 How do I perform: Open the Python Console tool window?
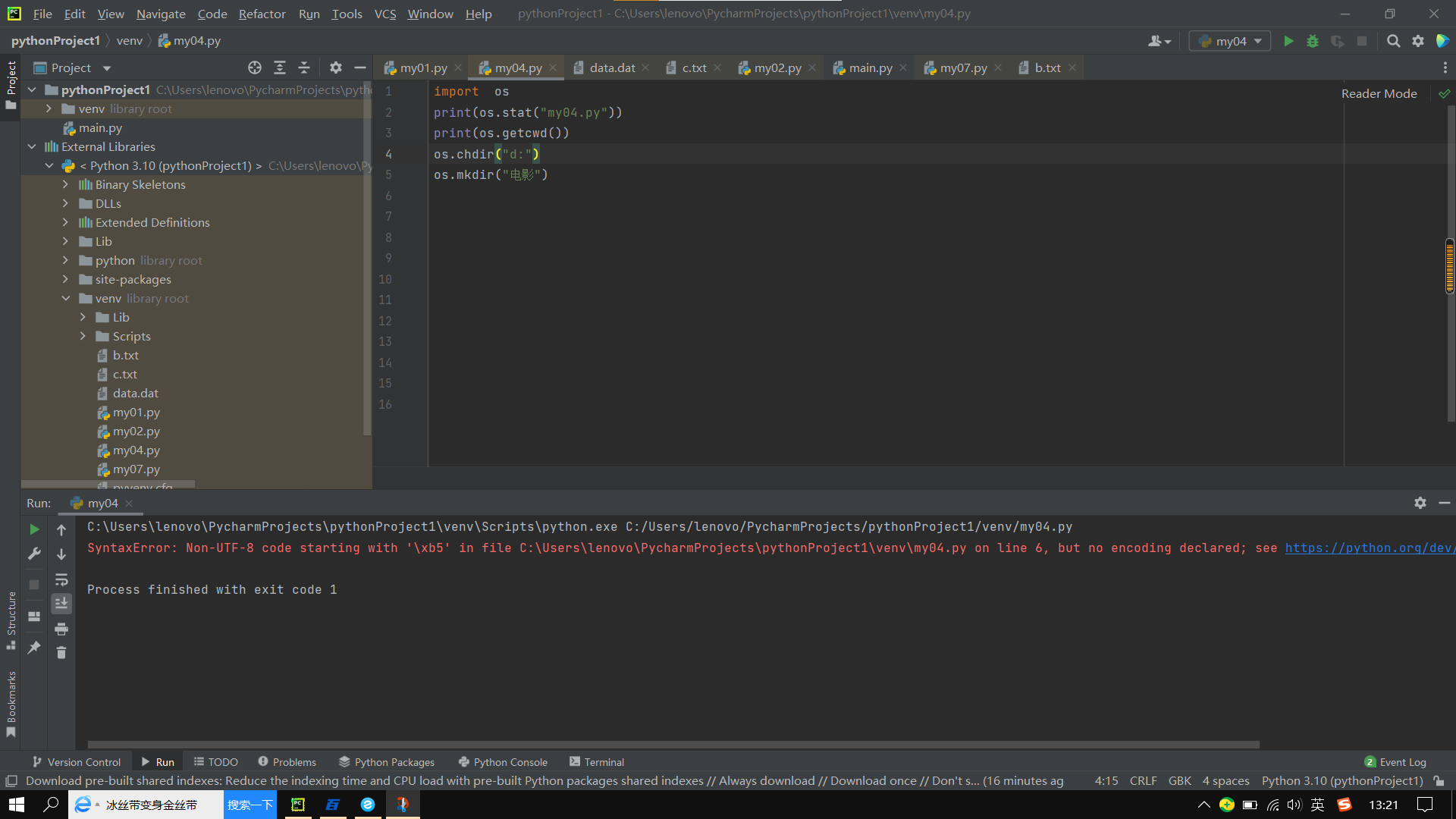coord(503,762)
